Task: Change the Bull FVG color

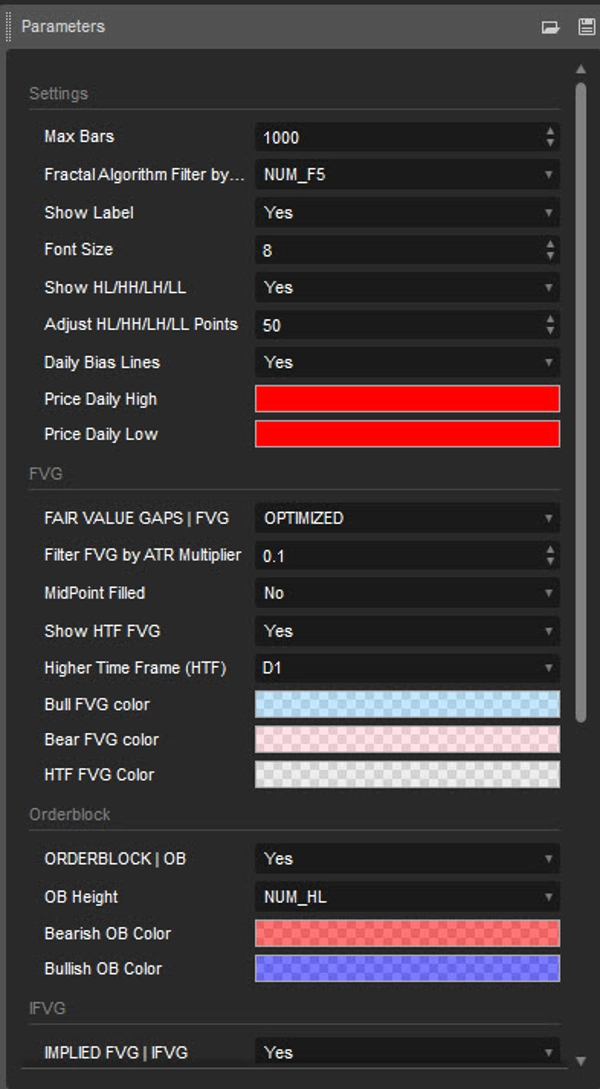Action: 405,704
